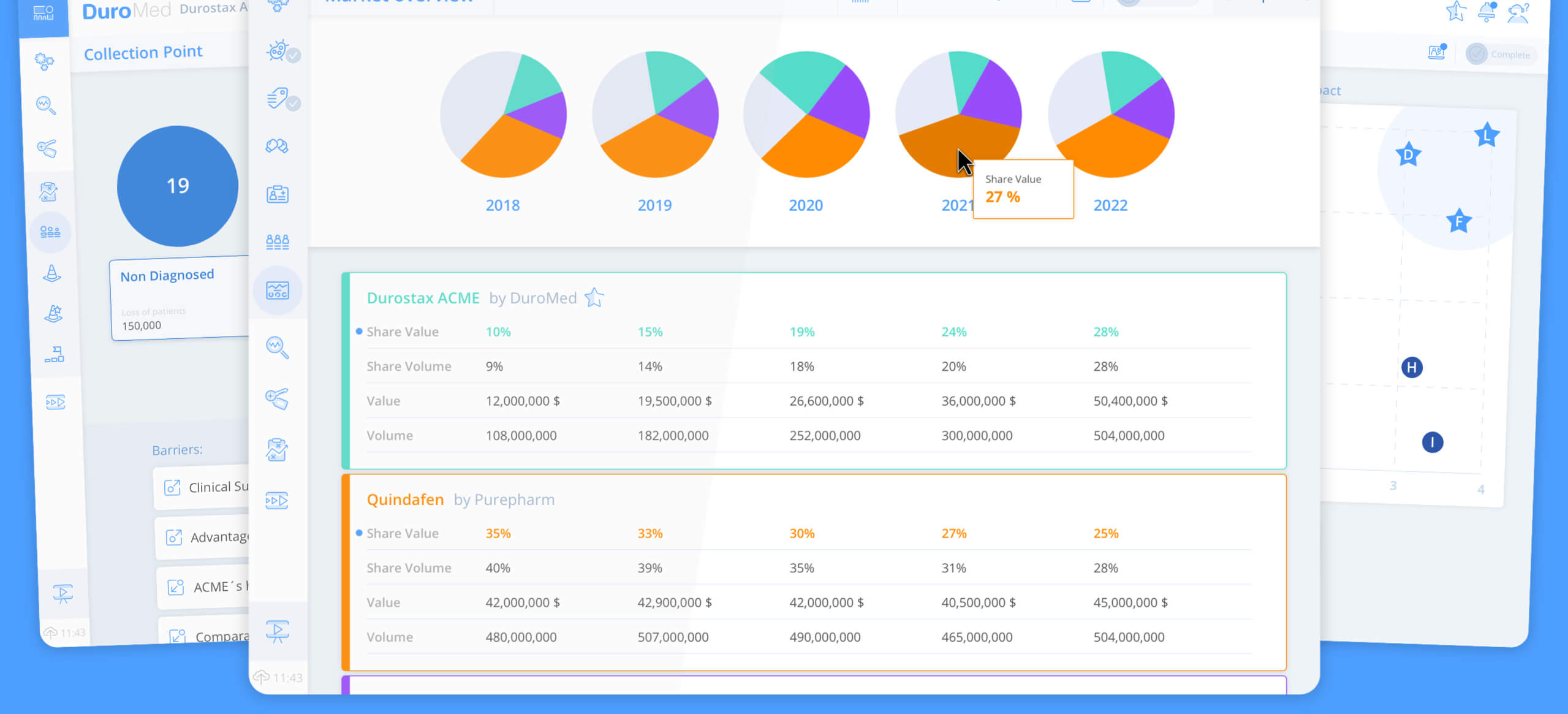Screen dimensions: 1568x714
Task: Select the handshake icon in front sidebar
Action: pos(277,146)
